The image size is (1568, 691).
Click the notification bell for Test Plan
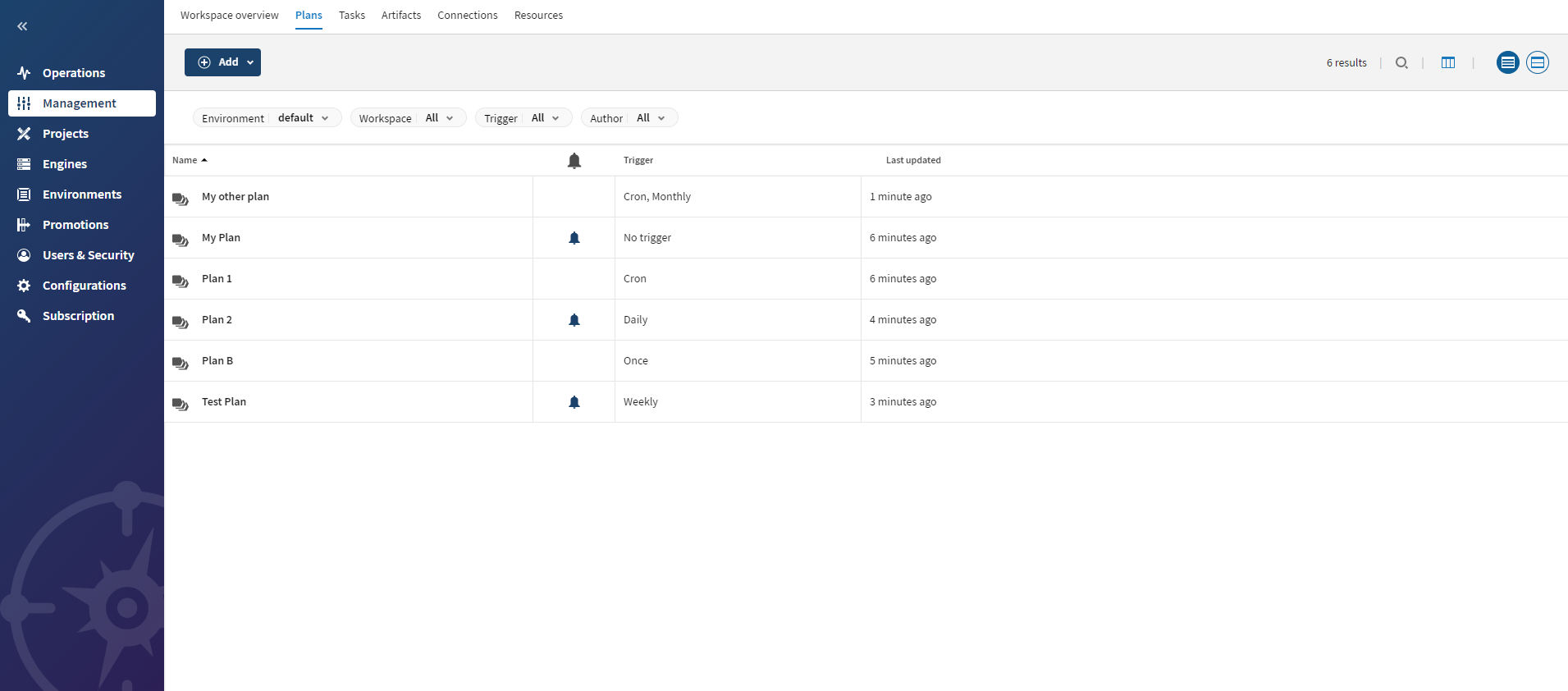click(574, 402)
